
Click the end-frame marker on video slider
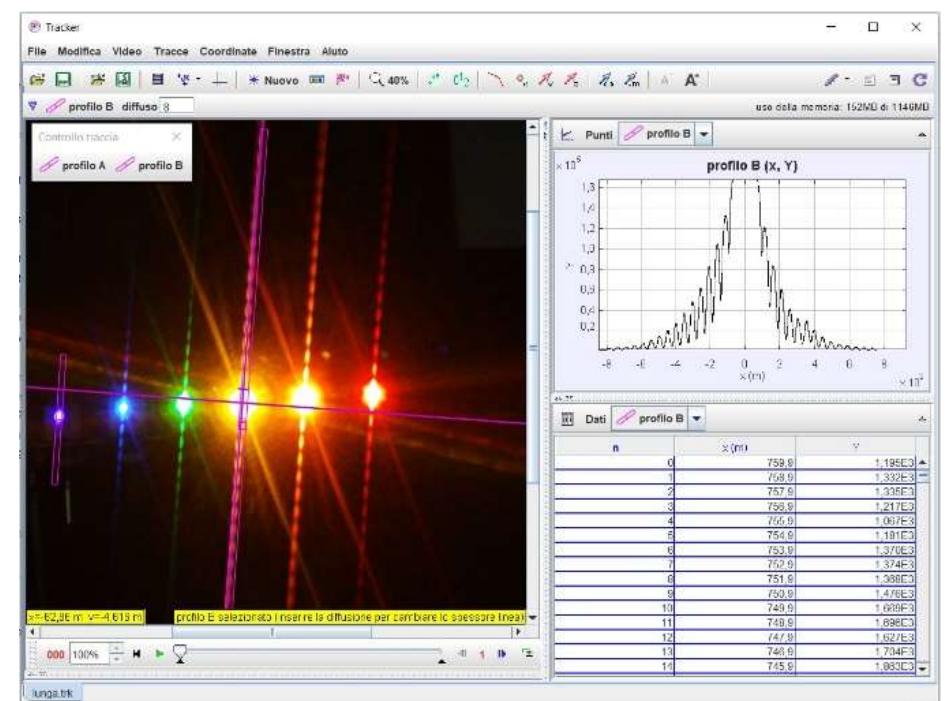pos(442,661)
